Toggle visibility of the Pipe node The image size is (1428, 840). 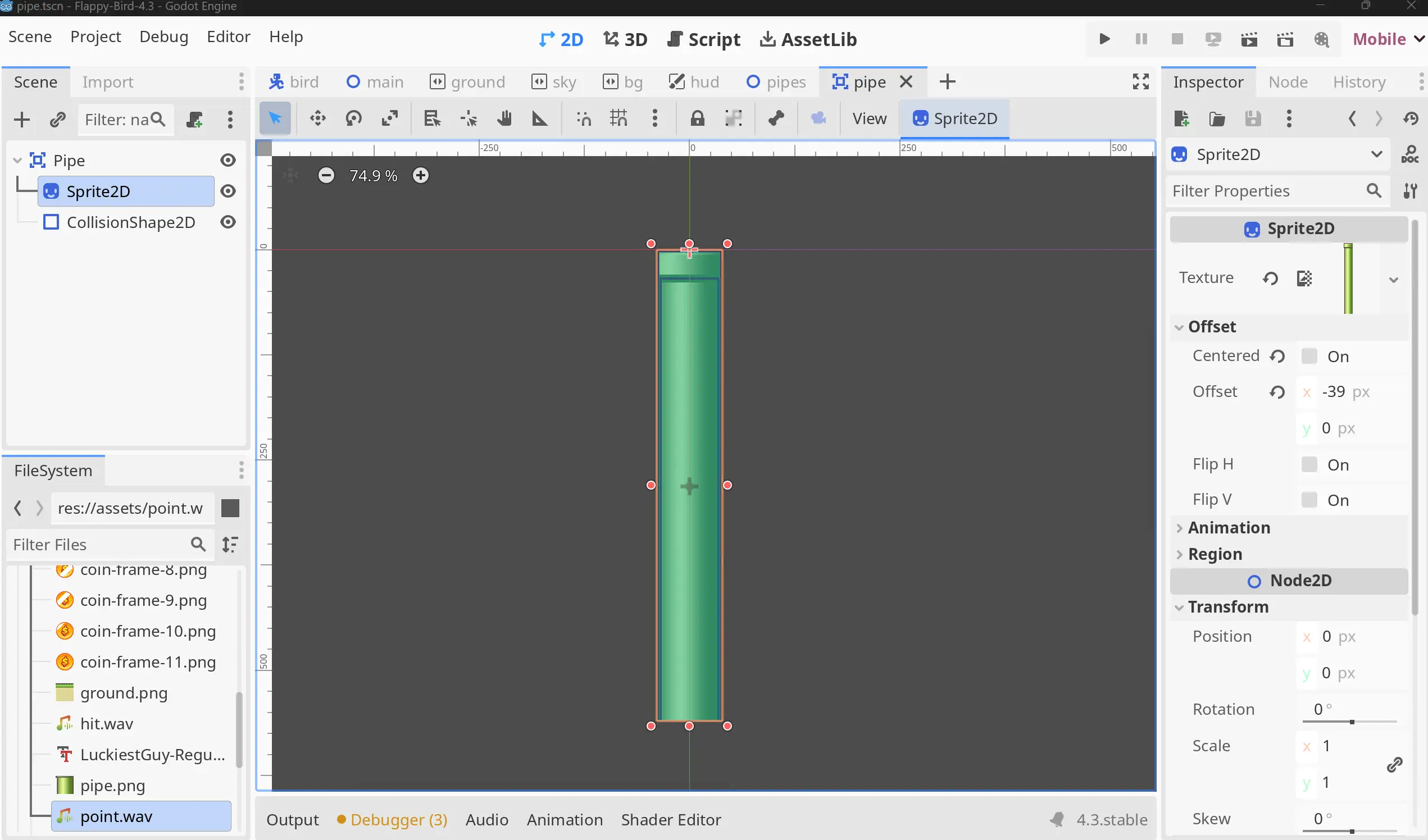228,160
